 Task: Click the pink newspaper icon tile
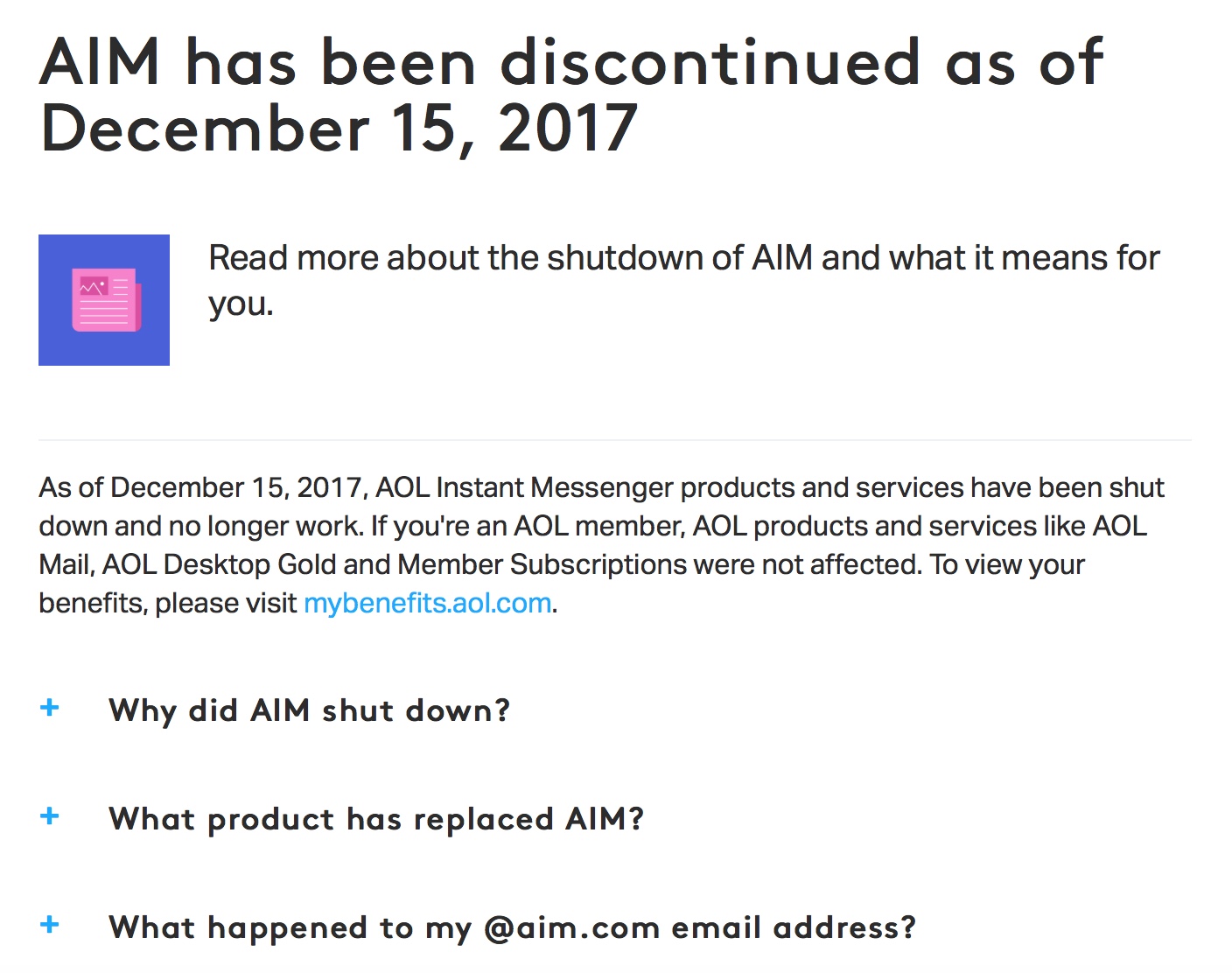(x=104, y=300)
